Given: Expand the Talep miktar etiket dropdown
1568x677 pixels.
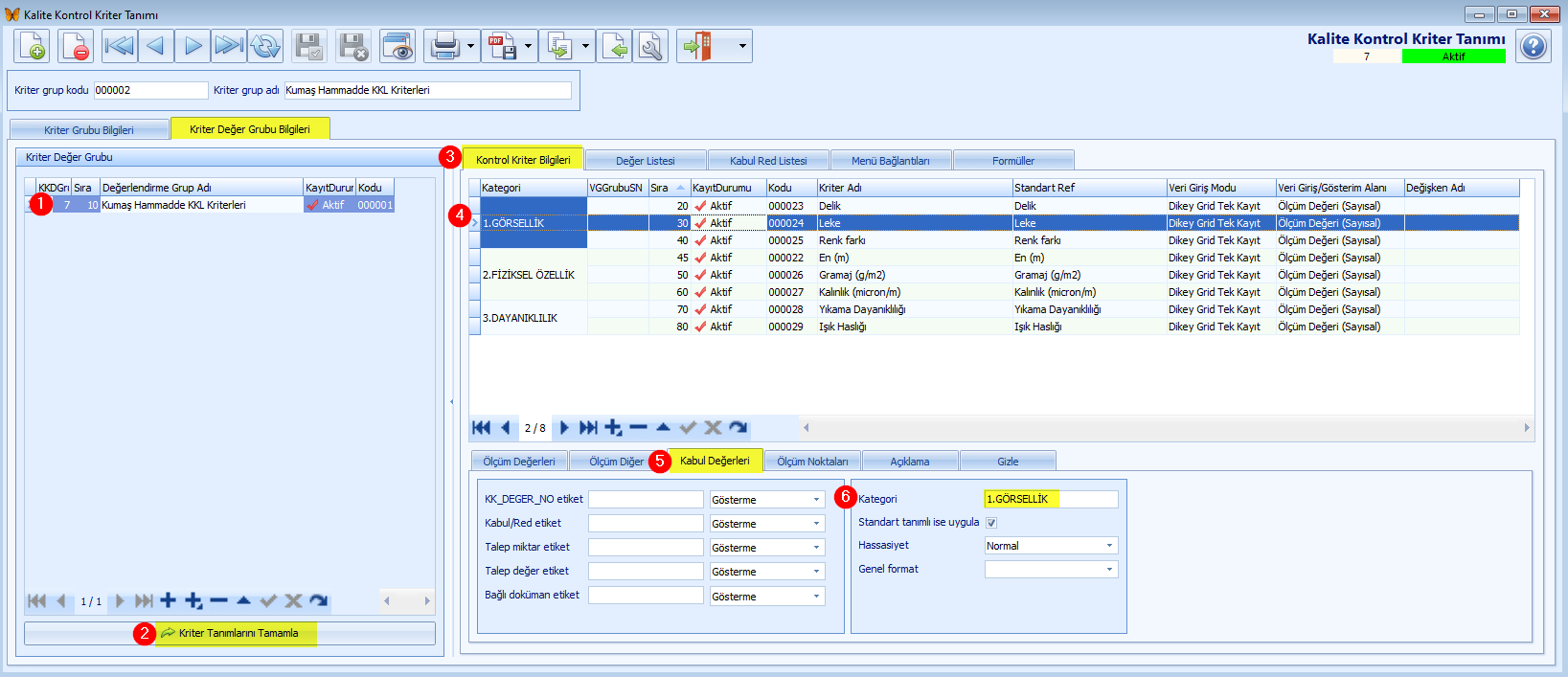Looking at the screenshot, I should click(816, 548).
